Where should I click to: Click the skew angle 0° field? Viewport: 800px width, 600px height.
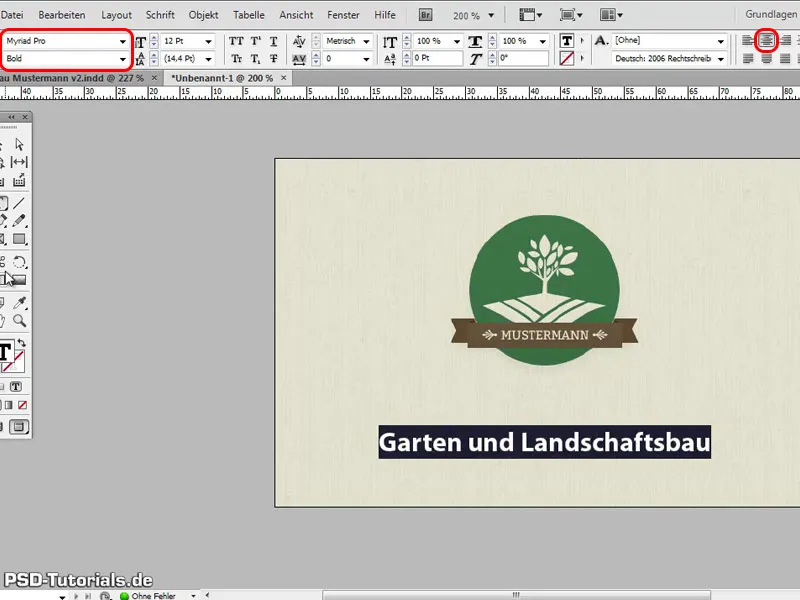click(523, 58)
